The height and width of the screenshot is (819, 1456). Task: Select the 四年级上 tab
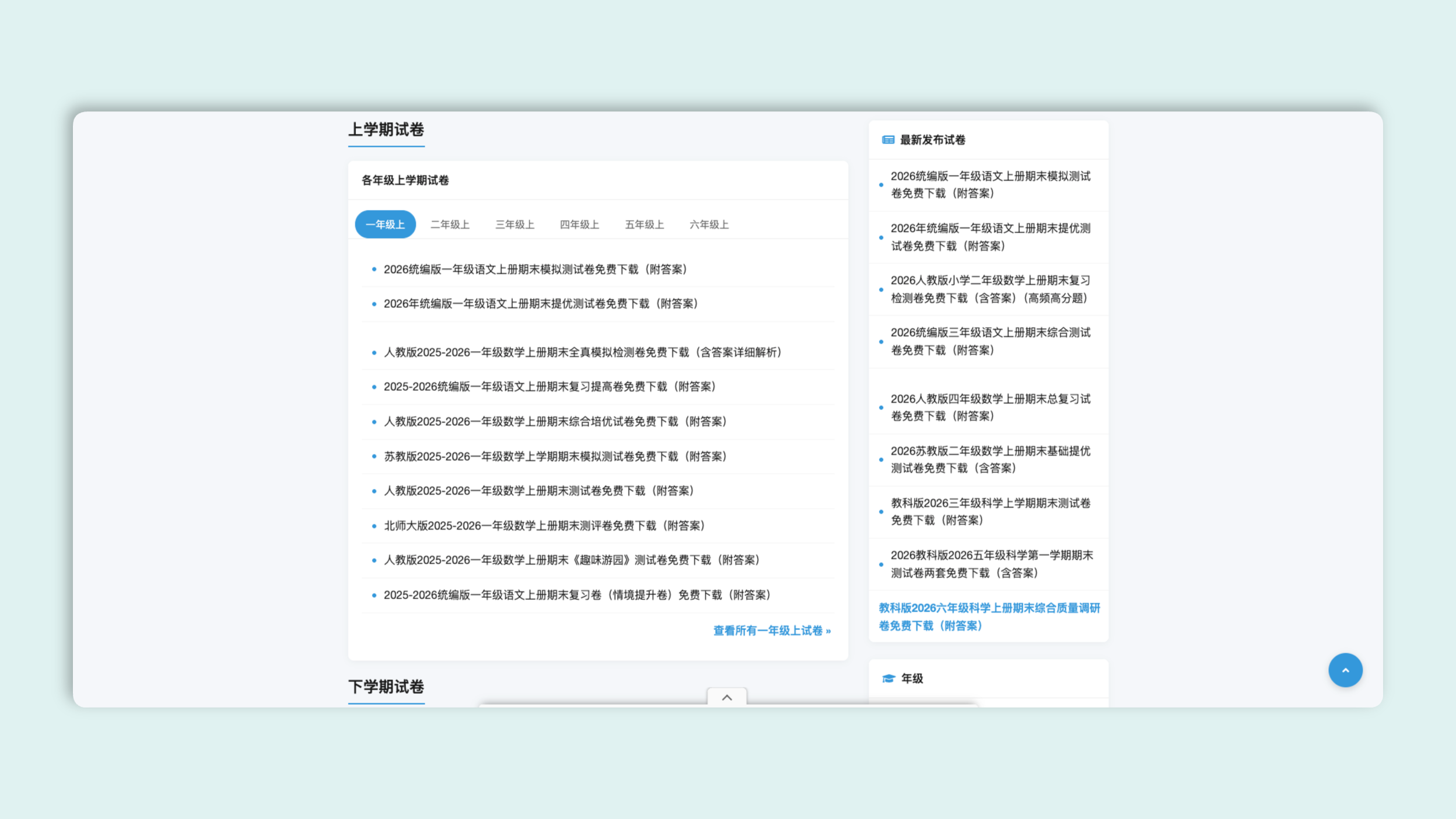click(579, 224)
